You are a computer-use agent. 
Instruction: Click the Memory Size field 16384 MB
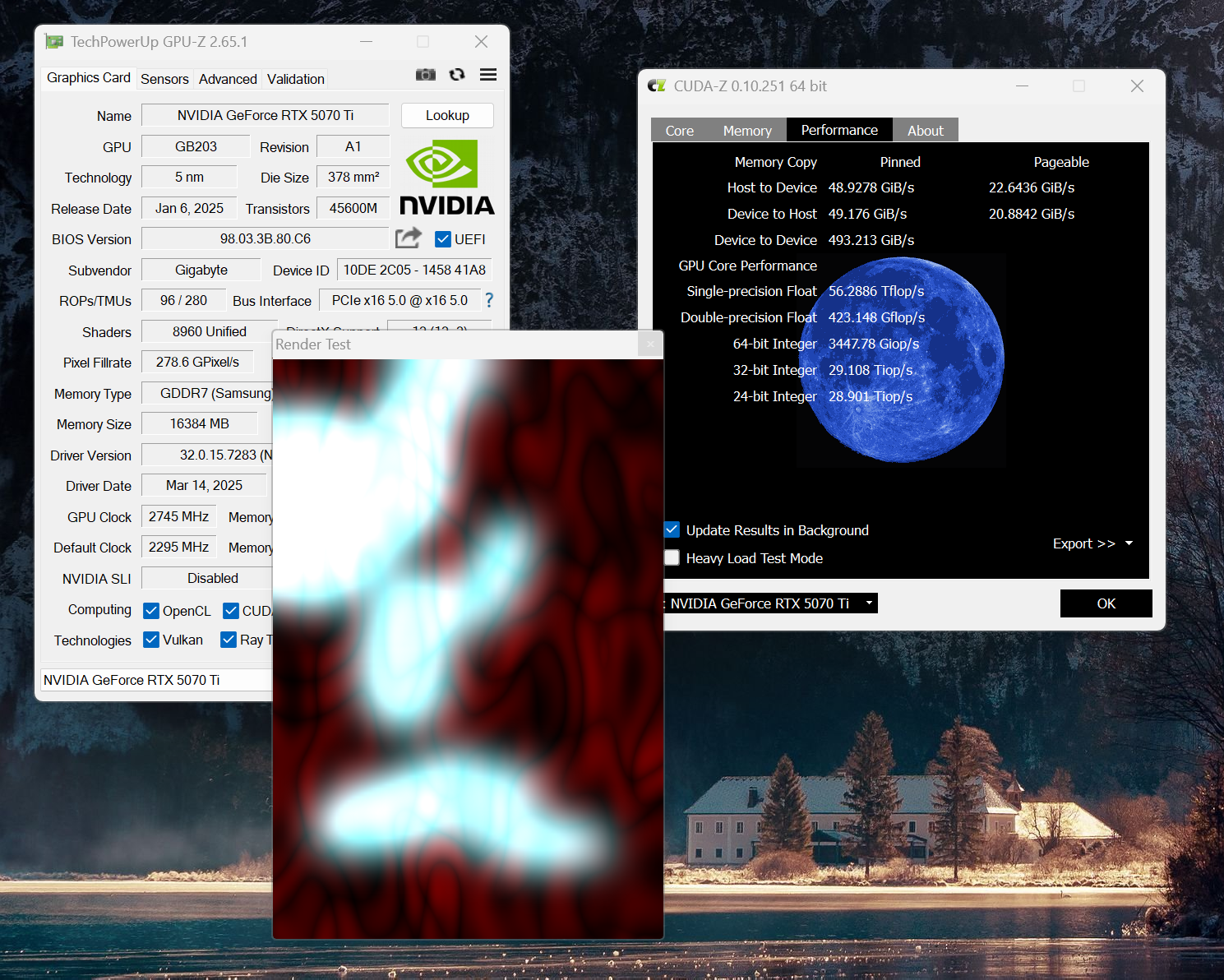pos(200,423)
